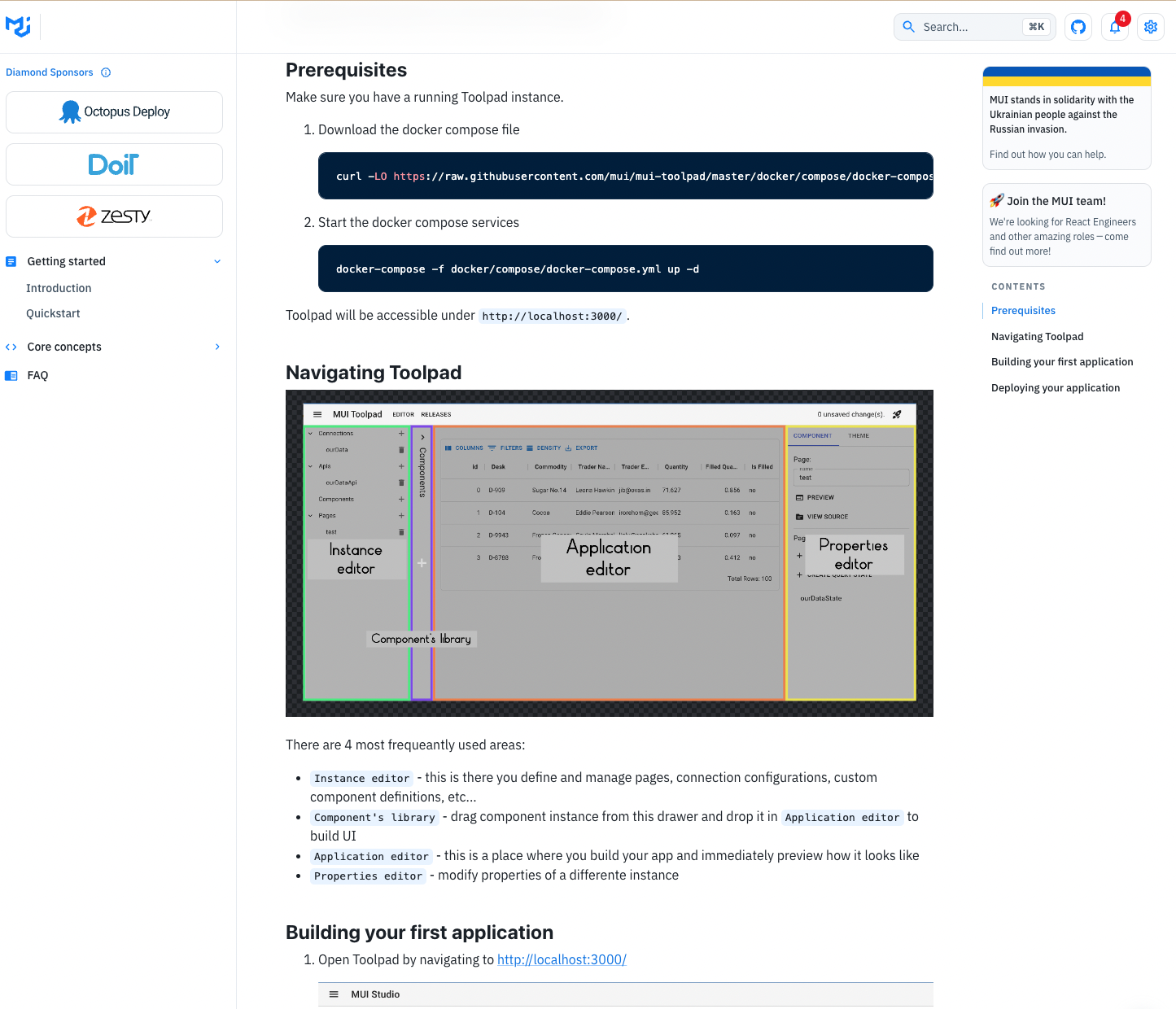Click the Getting started book icon

coord(11,261)
